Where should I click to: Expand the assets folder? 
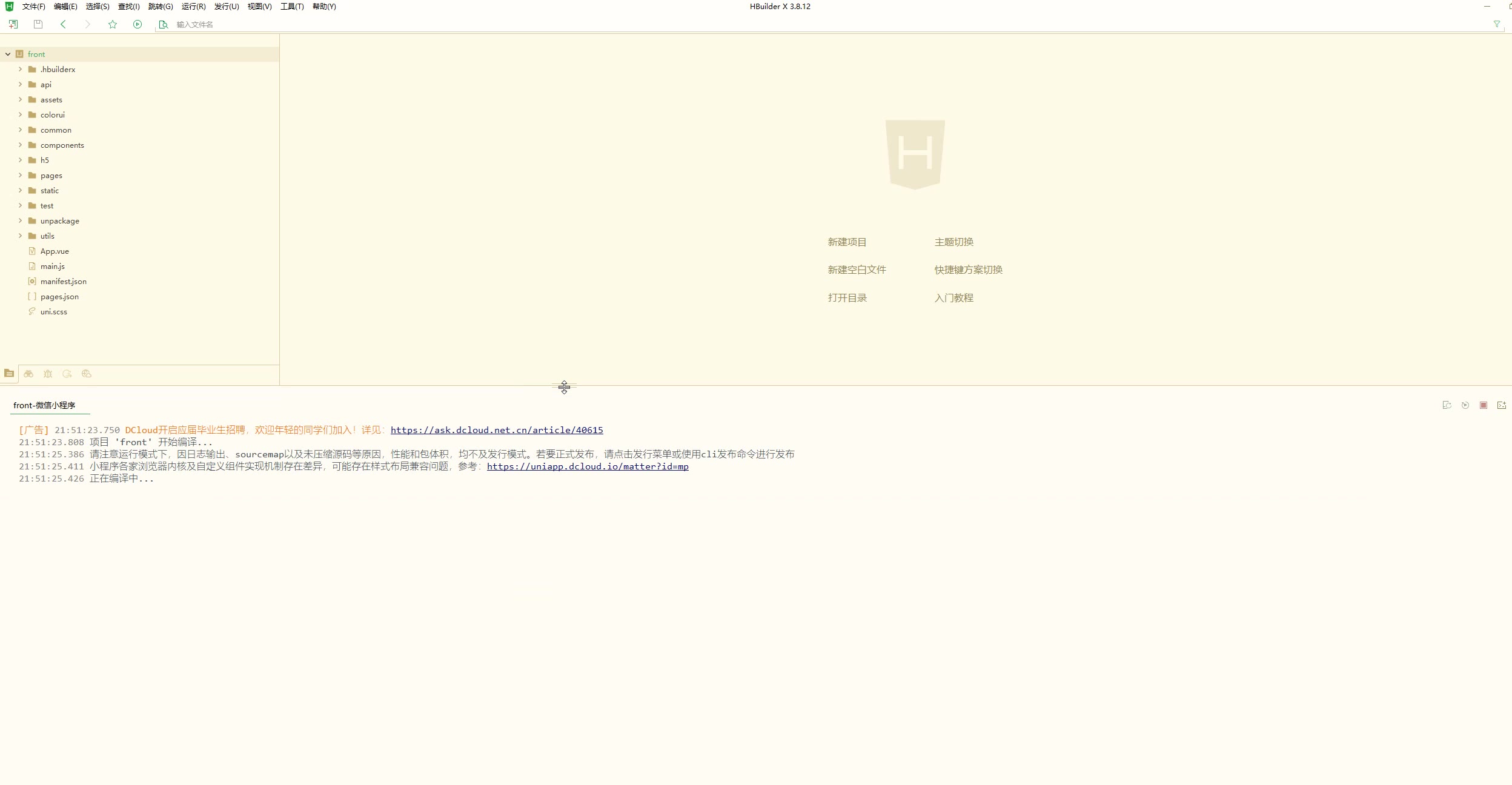click(20, 99)
